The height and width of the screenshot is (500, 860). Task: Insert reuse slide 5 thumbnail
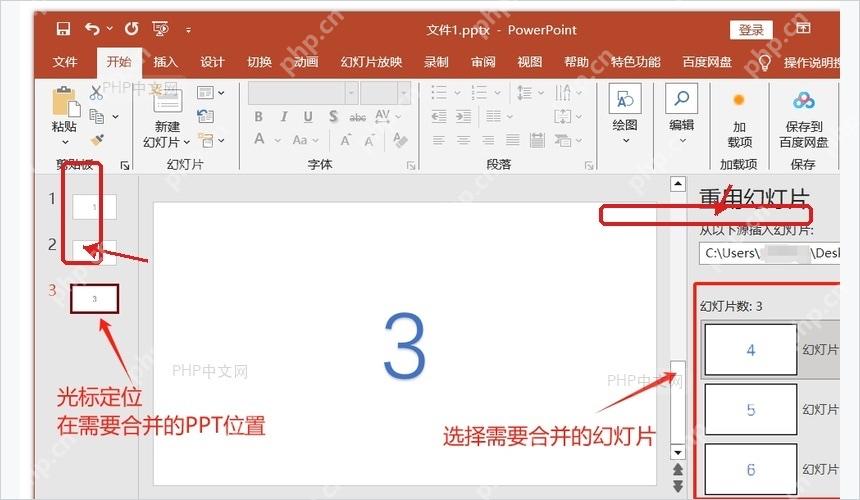(x=750, y=409)
